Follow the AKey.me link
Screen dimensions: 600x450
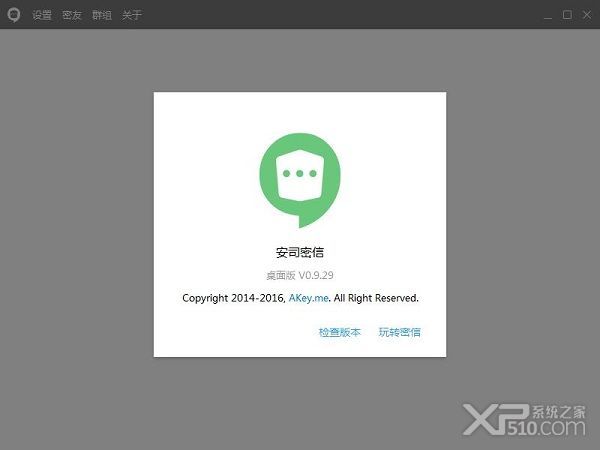click(x=308, y=298)
